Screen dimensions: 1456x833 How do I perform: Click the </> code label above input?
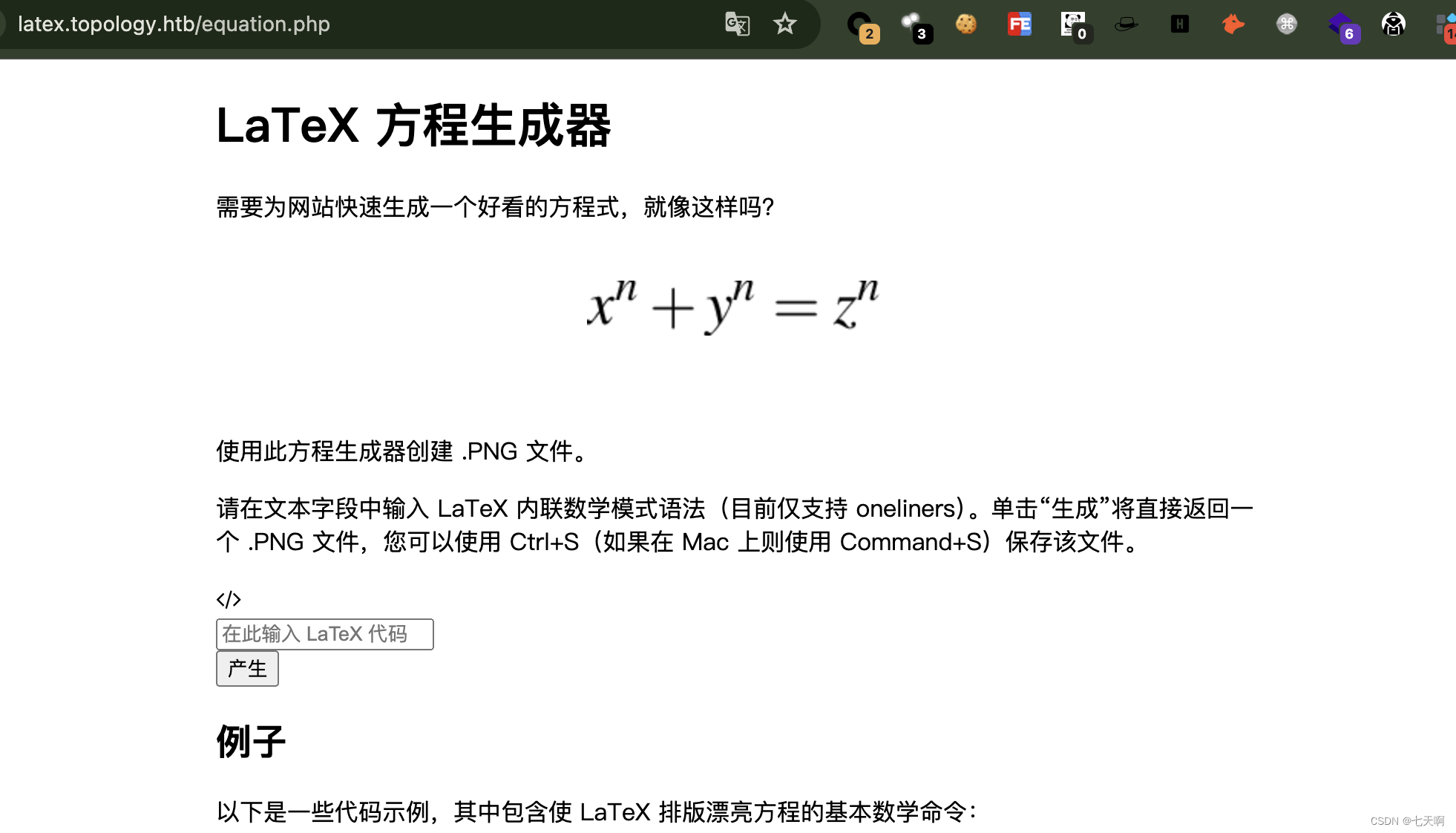click(x=229, y=599)
